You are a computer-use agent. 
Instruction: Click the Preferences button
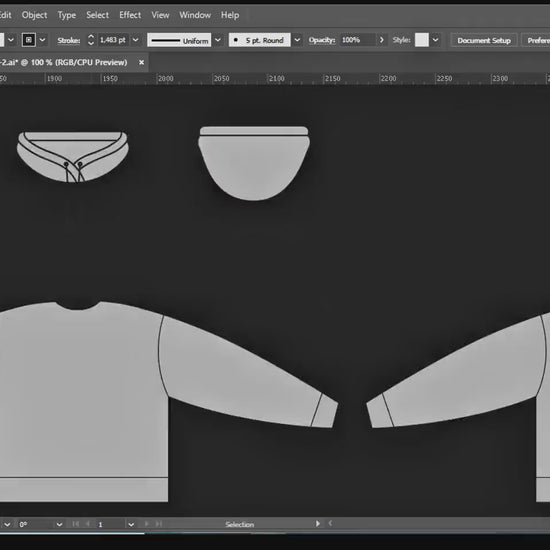pos(536,40)
